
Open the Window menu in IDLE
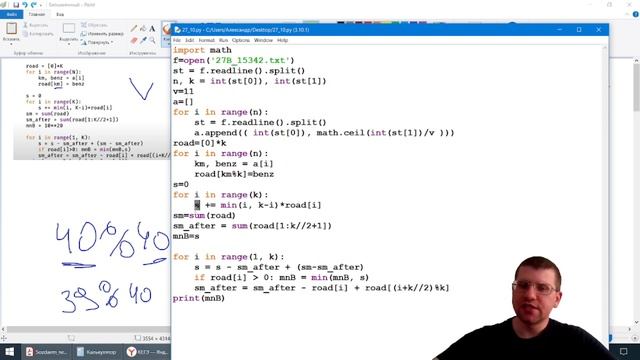point(263,40)
